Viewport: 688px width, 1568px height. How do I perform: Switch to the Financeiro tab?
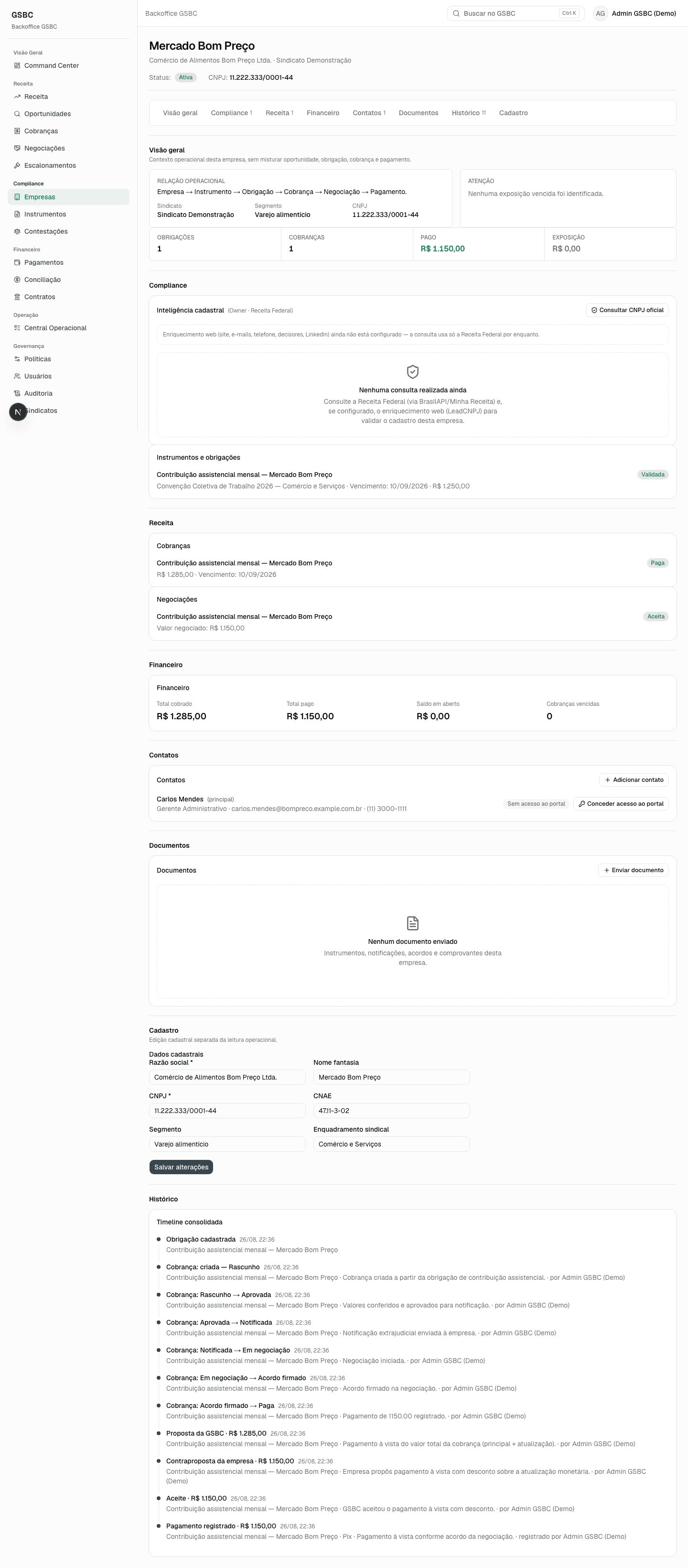point(323,113)
